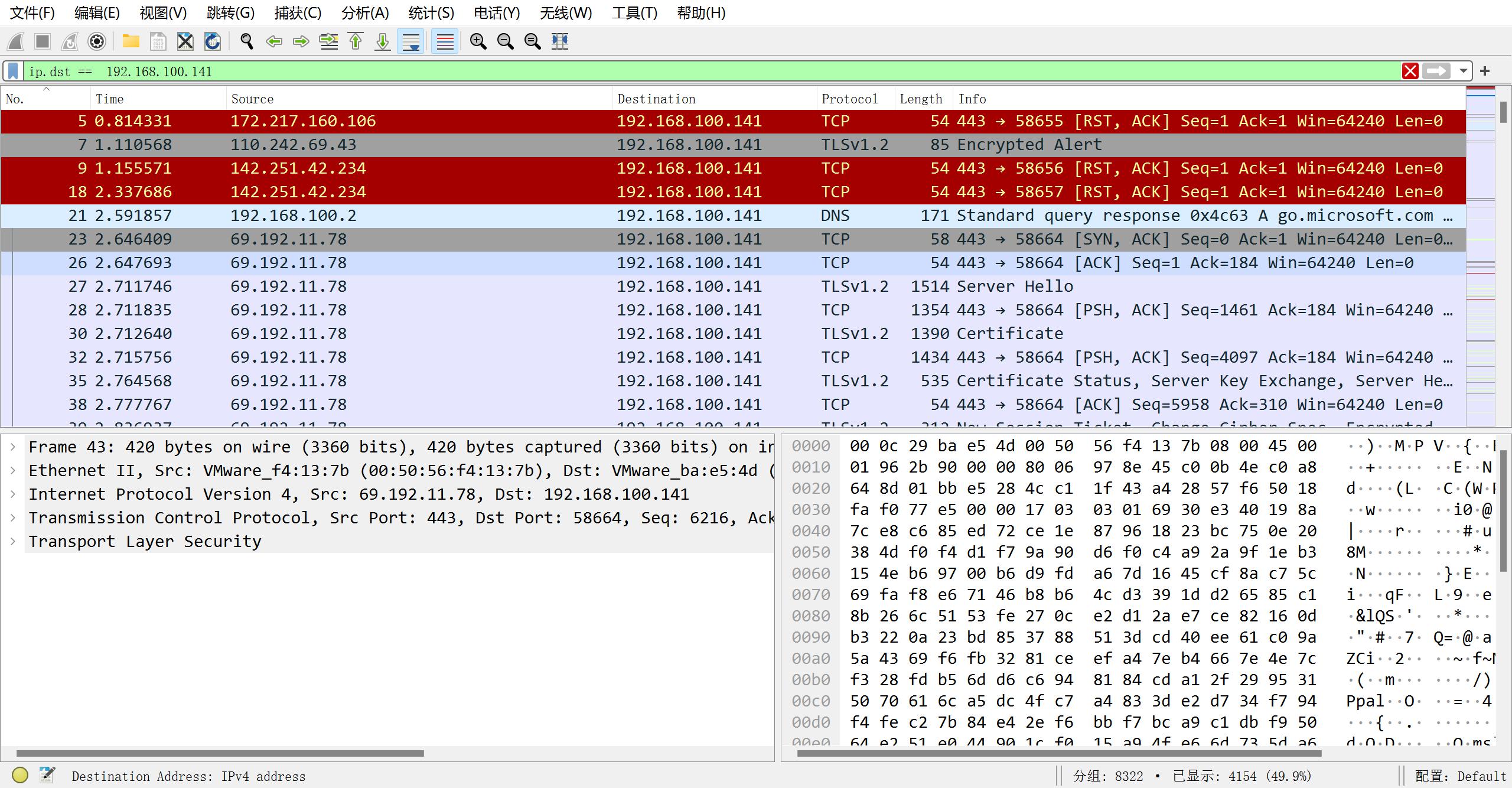The width and height of the screenshot is (1512, 788).
Task: Go to first packet arrow icon
Action: click(x=356, y=41)
